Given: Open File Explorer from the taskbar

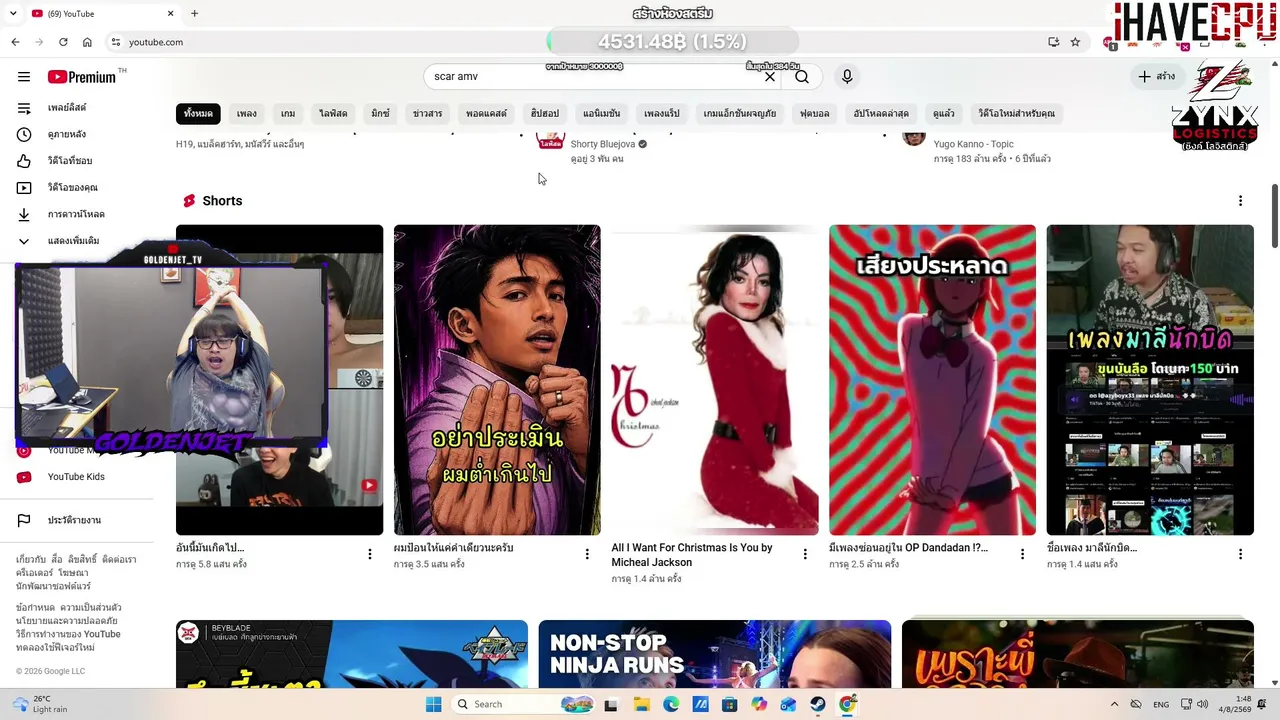Looking at the screenshot, I should tap(642, 704).
